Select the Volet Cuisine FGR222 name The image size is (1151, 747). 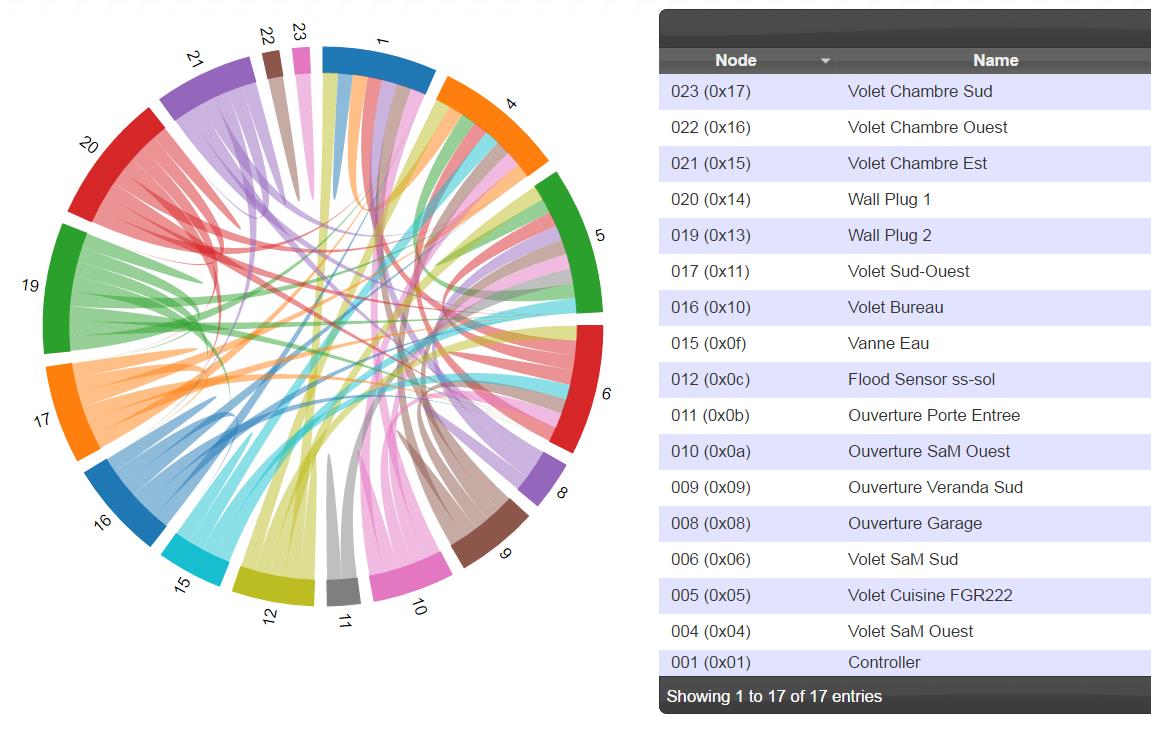point(930,594)
